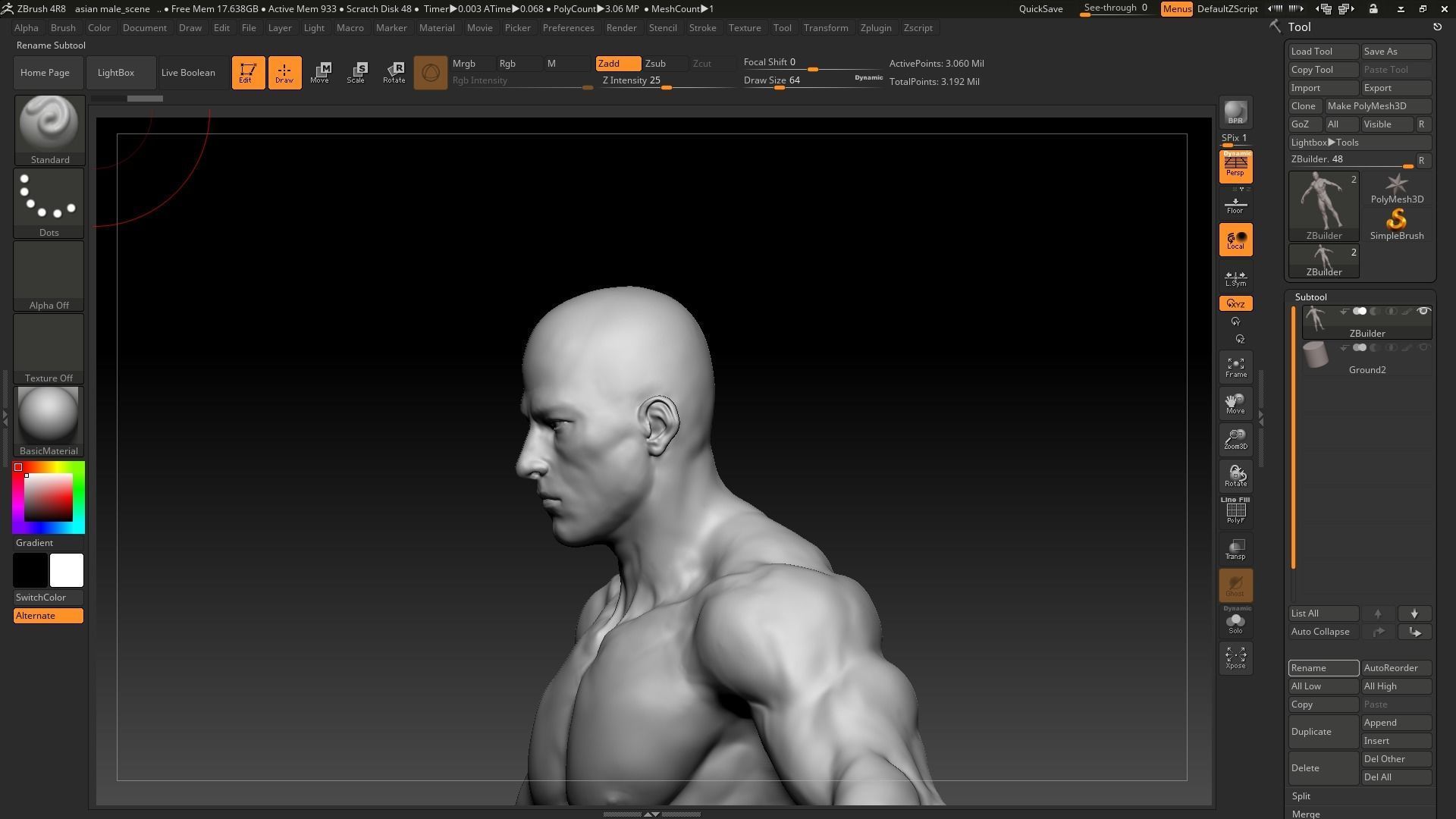Open the Preferences menu

tap(568, 28)
